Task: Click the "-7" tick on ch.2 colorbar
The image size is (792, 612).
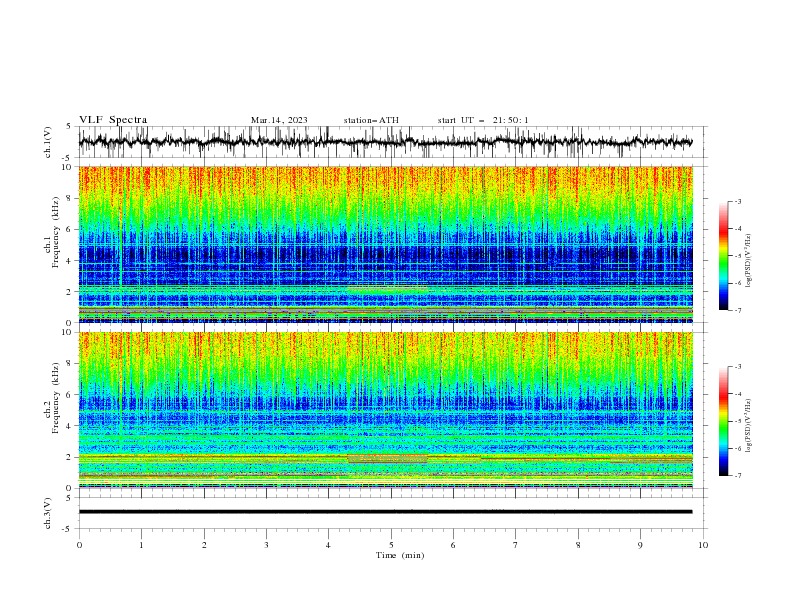Action: 738,476
